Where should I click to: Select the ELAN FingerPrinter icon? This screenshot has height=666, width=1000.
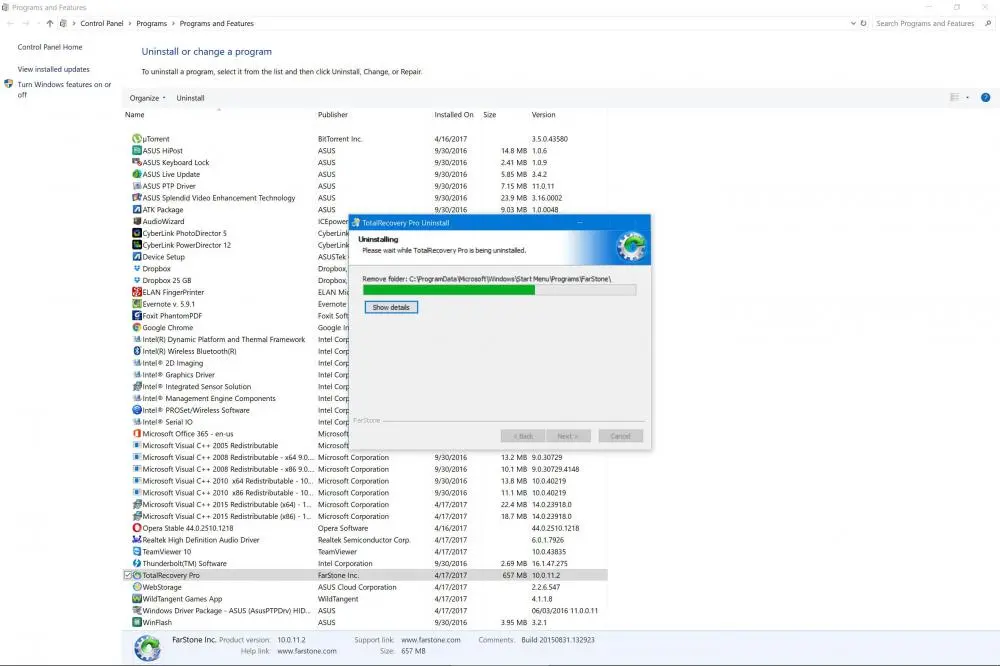pyautogui.click(x=136, y=292)
